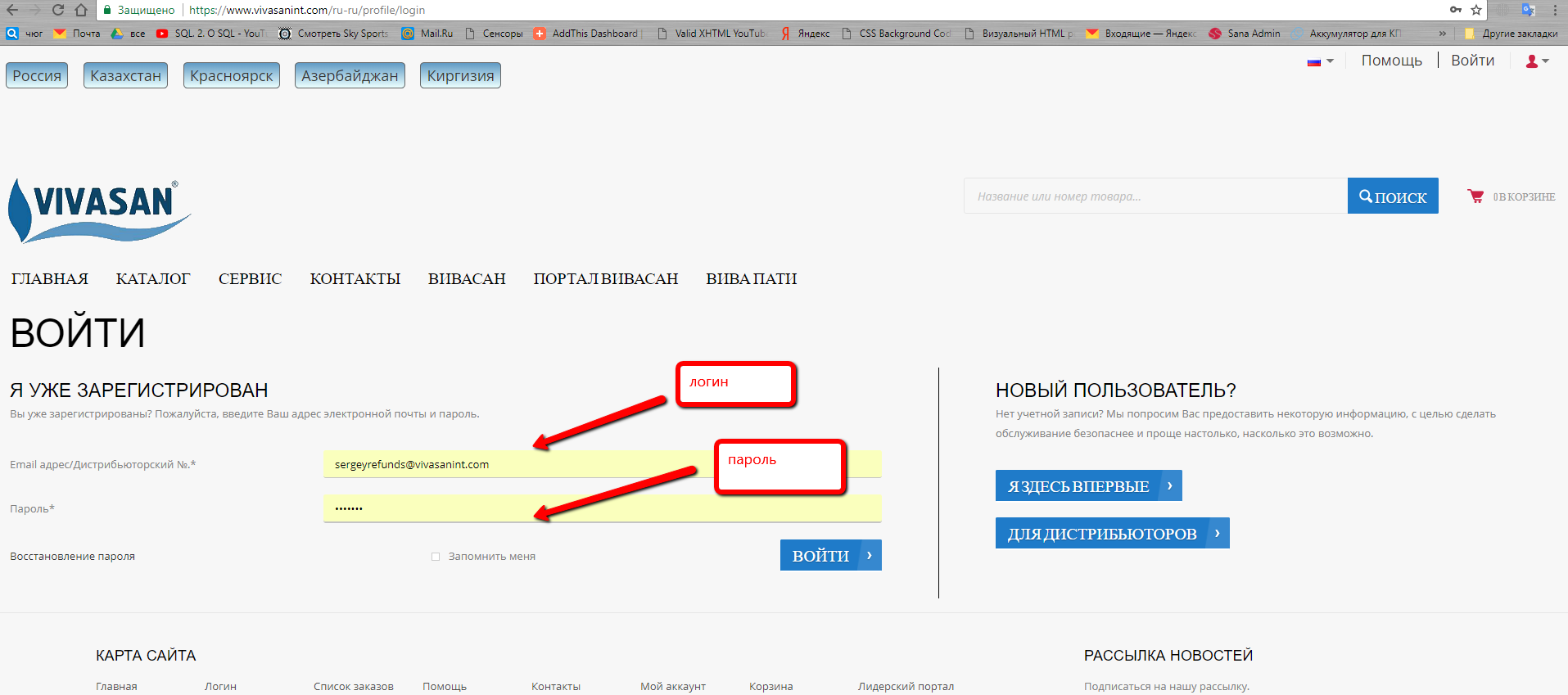Image resolution: width=1568 pixels, height=695 pixels.
Task: Open footer Лидерский портал link
Action: (906, 687)
